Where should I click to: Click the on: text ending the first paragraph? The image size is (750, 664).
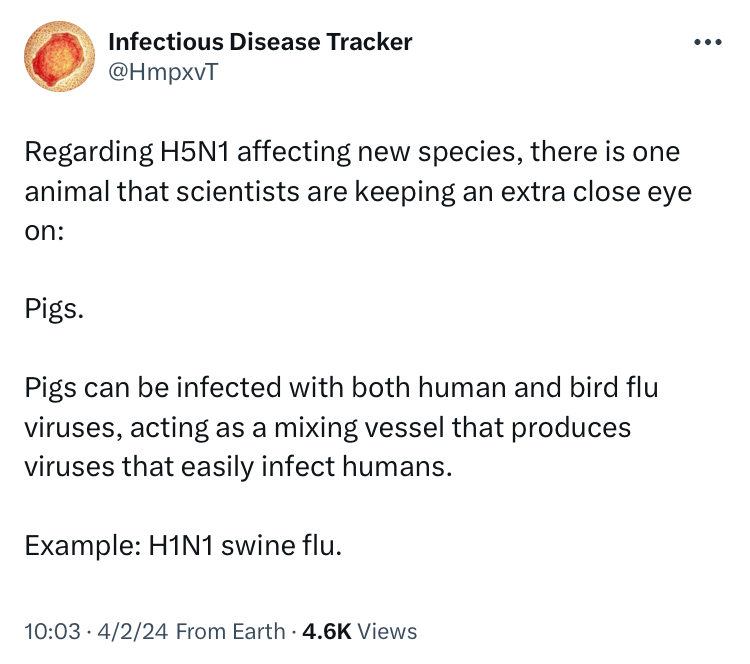(x=44, y=232)
